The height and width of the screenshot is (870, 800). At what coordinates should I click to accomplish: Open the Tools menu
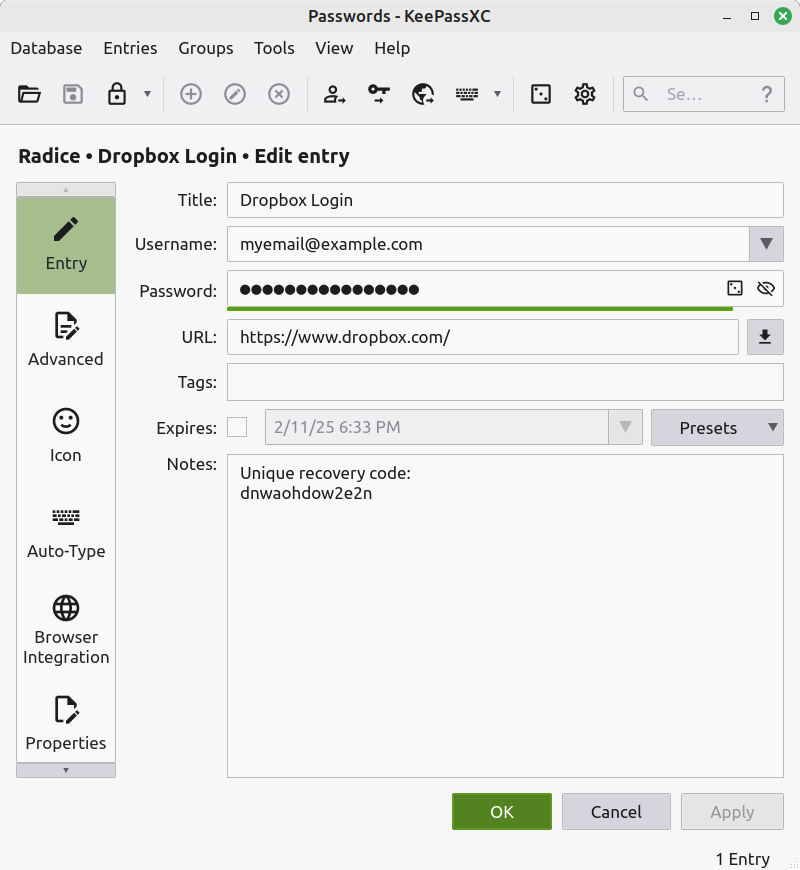click(274, 48)
